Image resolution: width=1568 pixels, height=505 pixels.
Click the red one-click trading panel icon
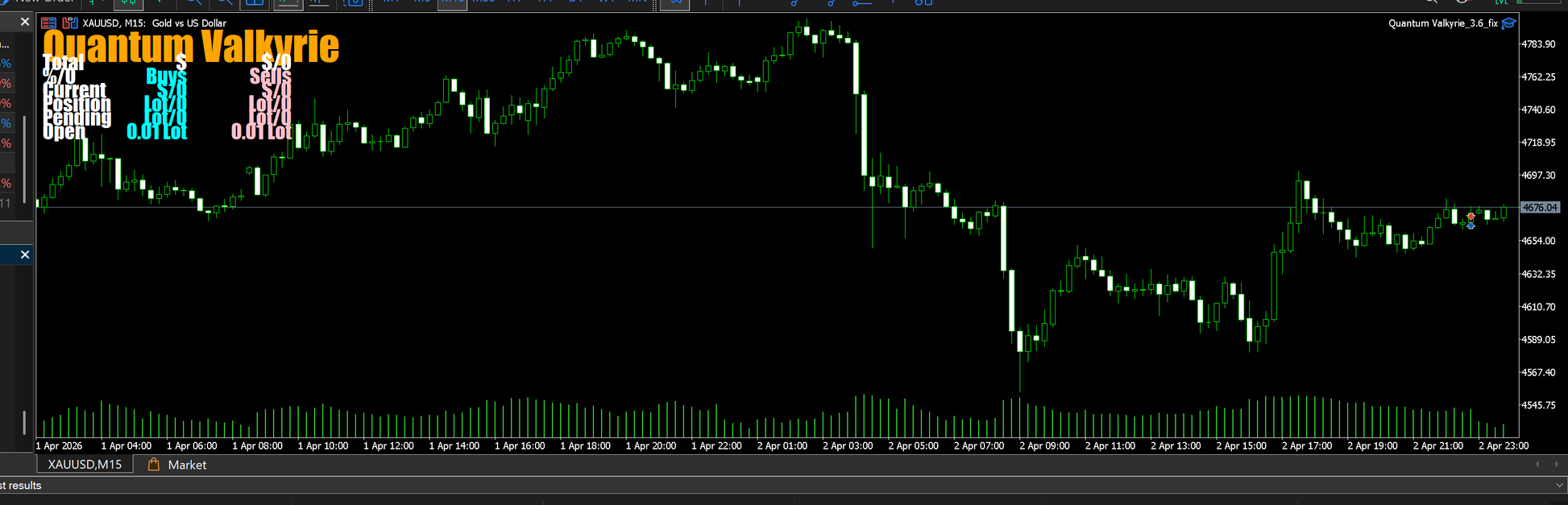(49, 23)
